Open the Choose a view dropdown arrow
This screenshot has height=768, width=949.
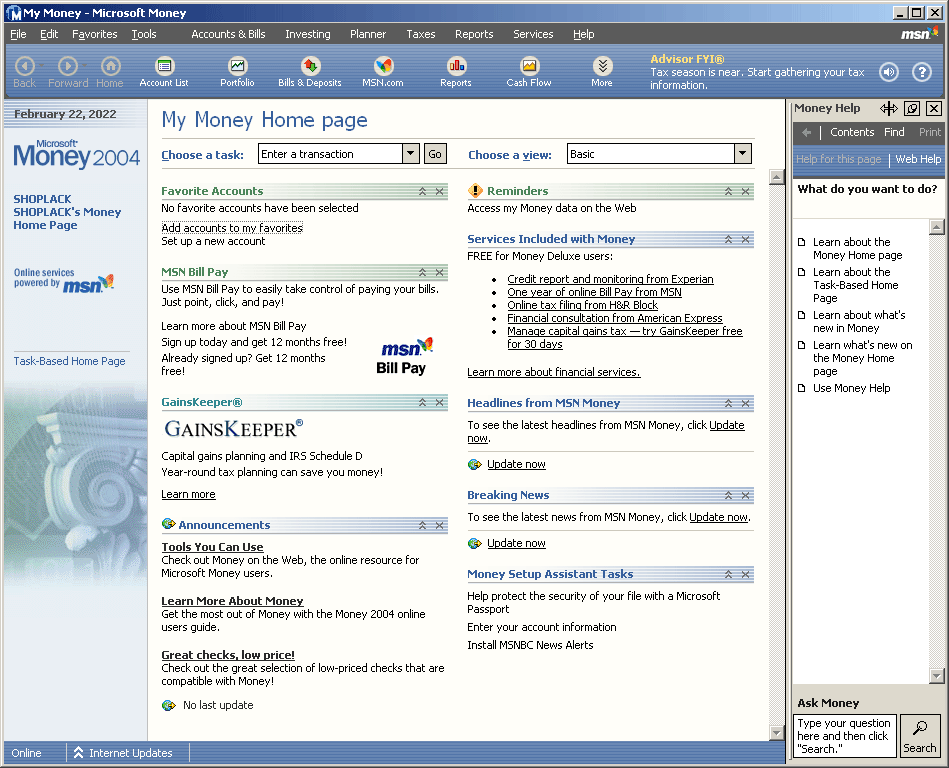pyautogui.click(x=743, y=154)
